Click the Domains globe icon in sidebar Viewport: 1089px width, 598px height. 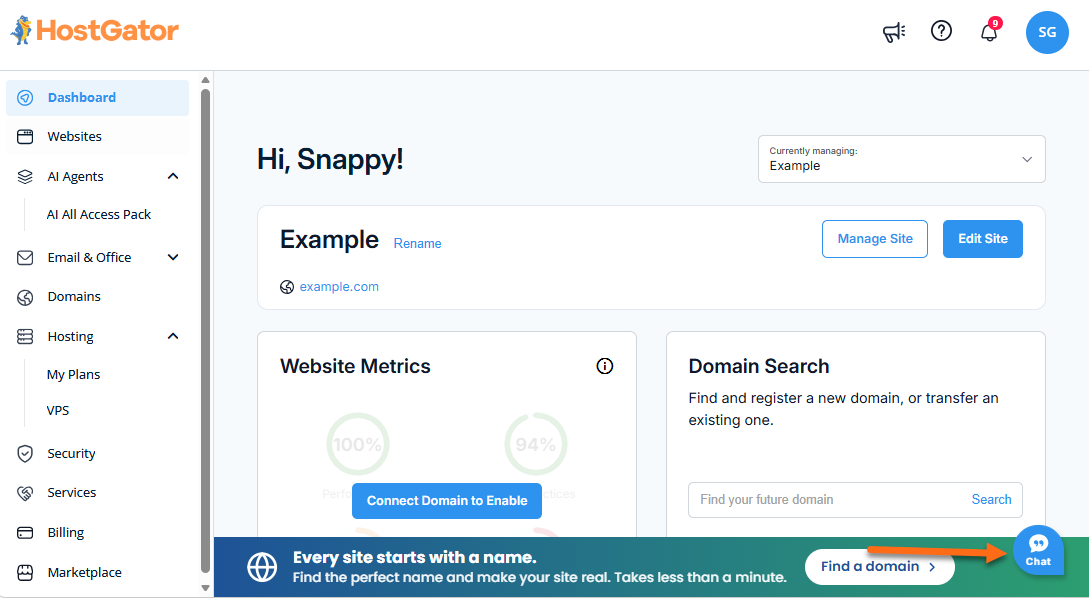(25, 297)
